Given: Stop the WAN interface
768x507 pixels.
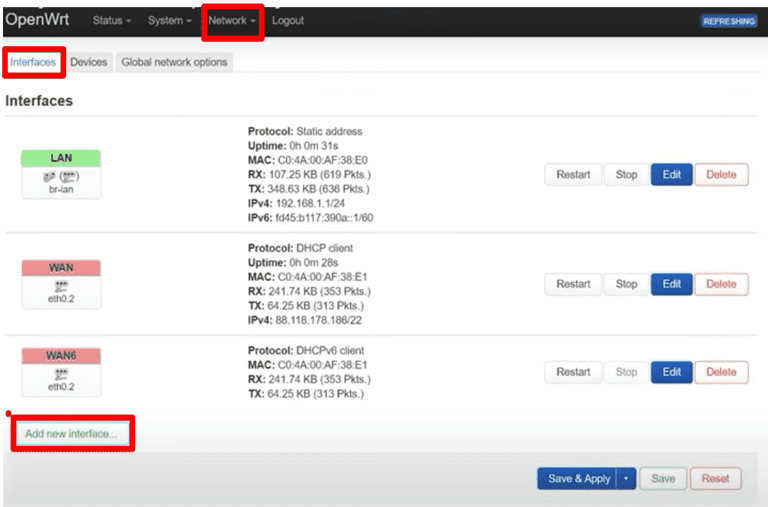Looking at the screenshot, I should (x=626, y=284).
